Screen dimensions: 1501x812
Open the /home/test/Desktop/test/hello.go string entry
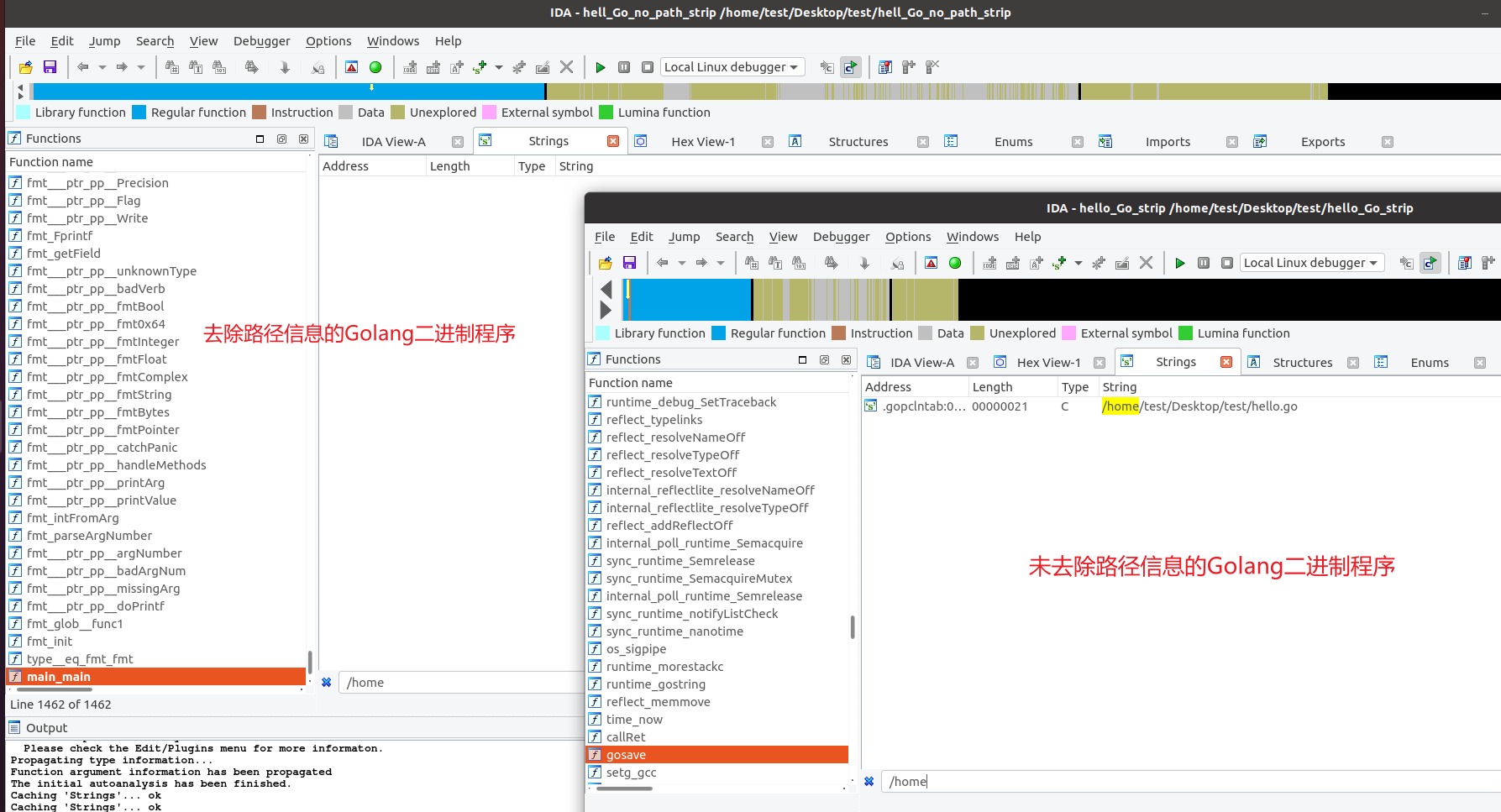click(1199, 406)
